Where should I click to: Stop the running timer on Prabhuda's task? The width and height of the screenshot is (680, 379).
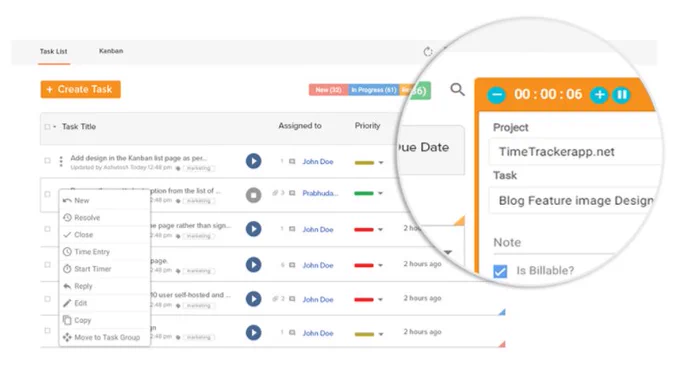click(x=253, y=195)
